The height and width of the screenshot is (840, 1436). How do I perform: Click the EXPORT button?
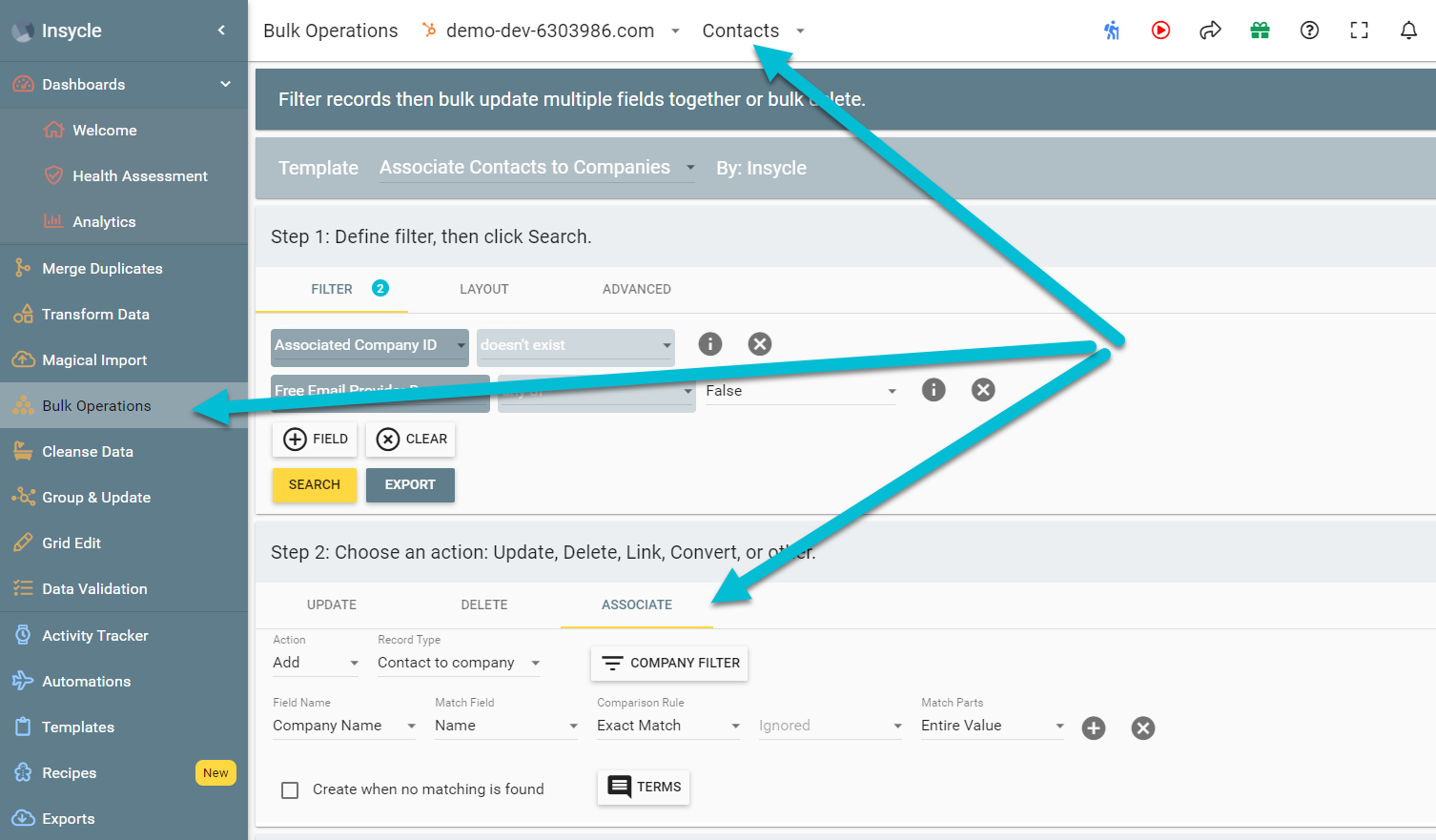coord(410,485)
